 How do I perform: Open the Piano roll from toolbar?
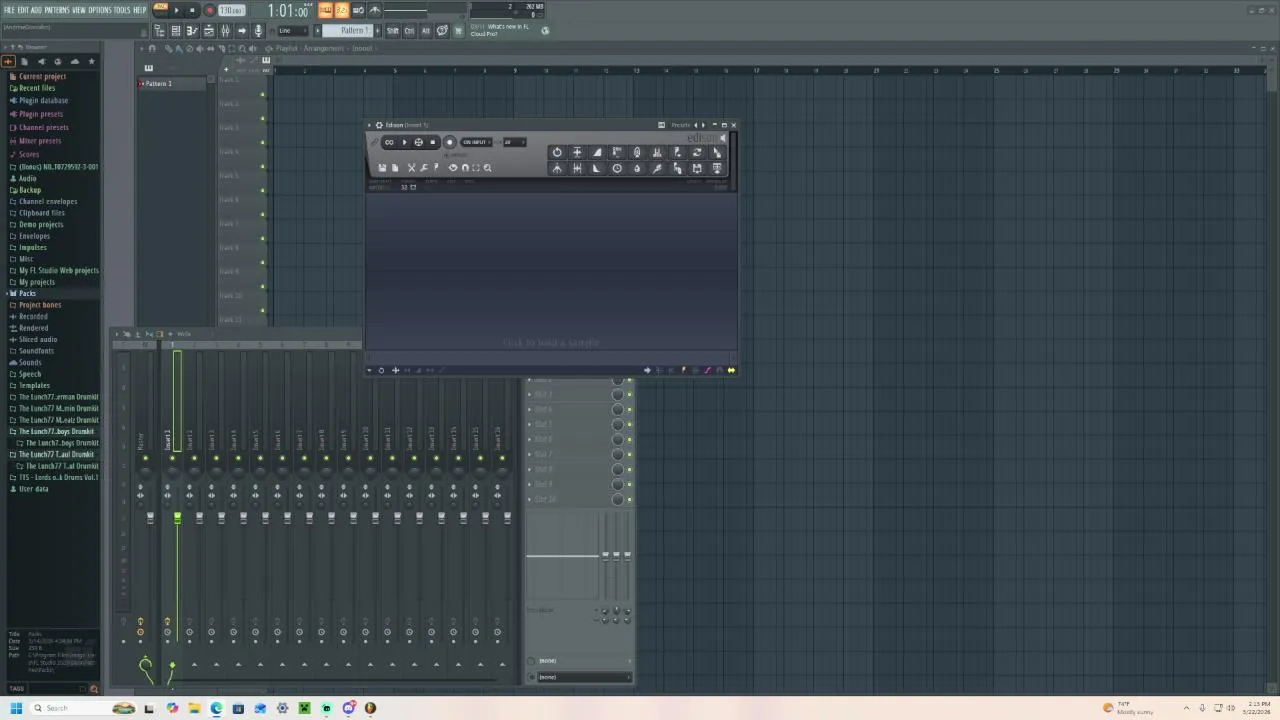[192, 31]
